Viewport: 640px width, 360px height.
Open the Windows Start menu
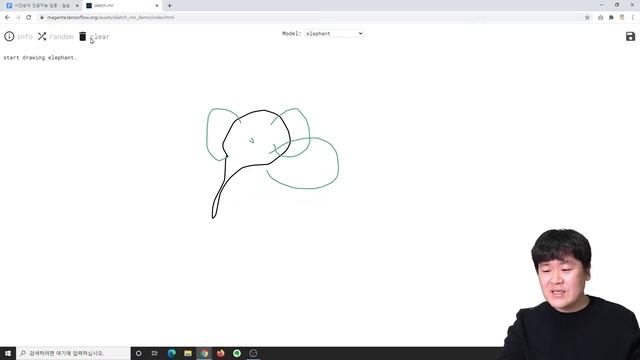pos(8,353)
